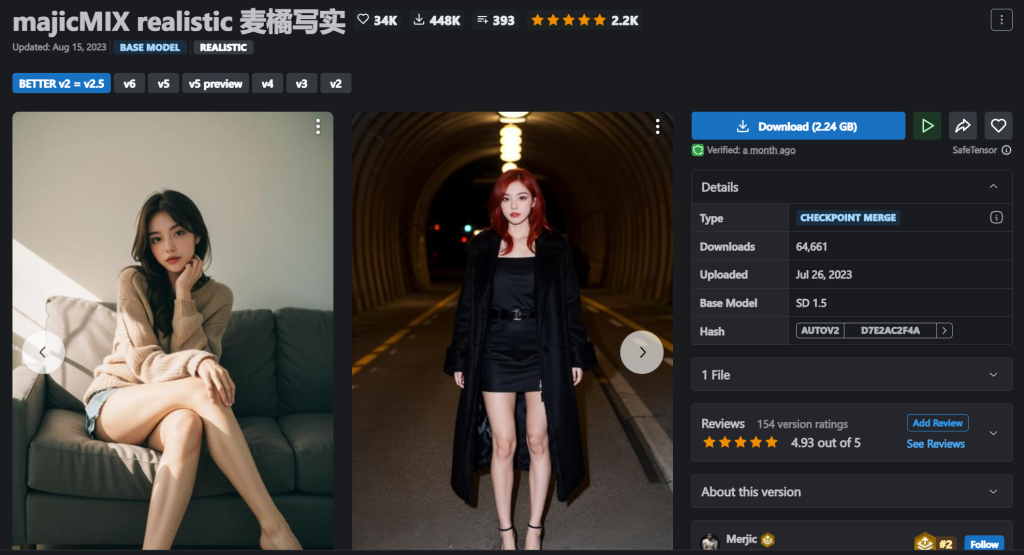The width and height of the screenshot is (1024, 555).
Task: Click the info icon next to Checkpoint Merge
Action: (x=996, y=218)
